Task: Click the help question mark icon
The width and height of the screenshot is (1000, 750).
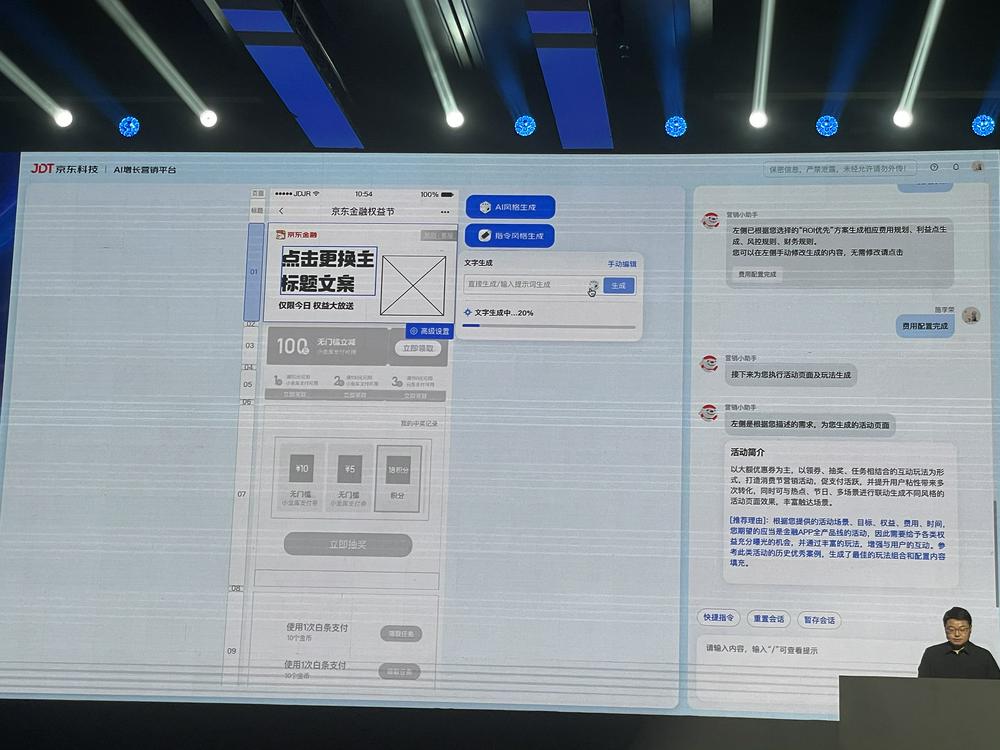Action: coord(934,167)
